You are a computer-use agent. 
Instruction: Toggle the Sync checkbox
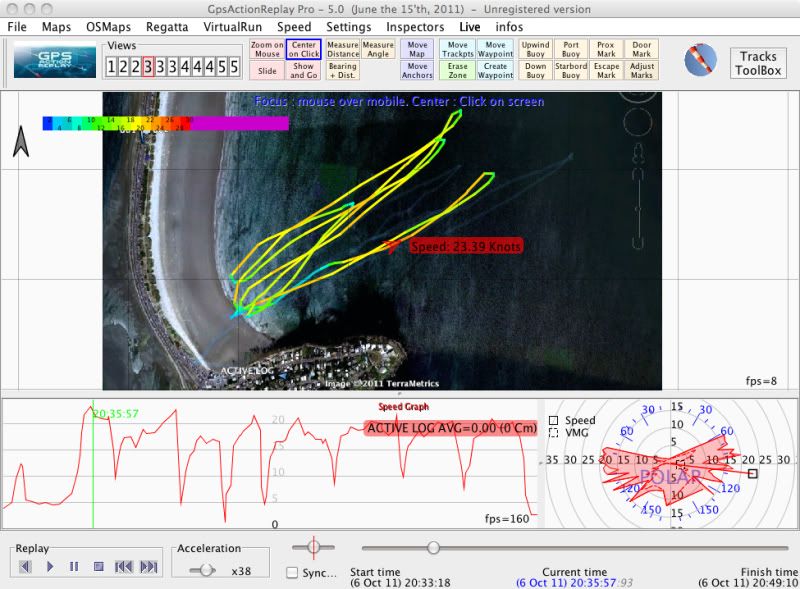292,573
